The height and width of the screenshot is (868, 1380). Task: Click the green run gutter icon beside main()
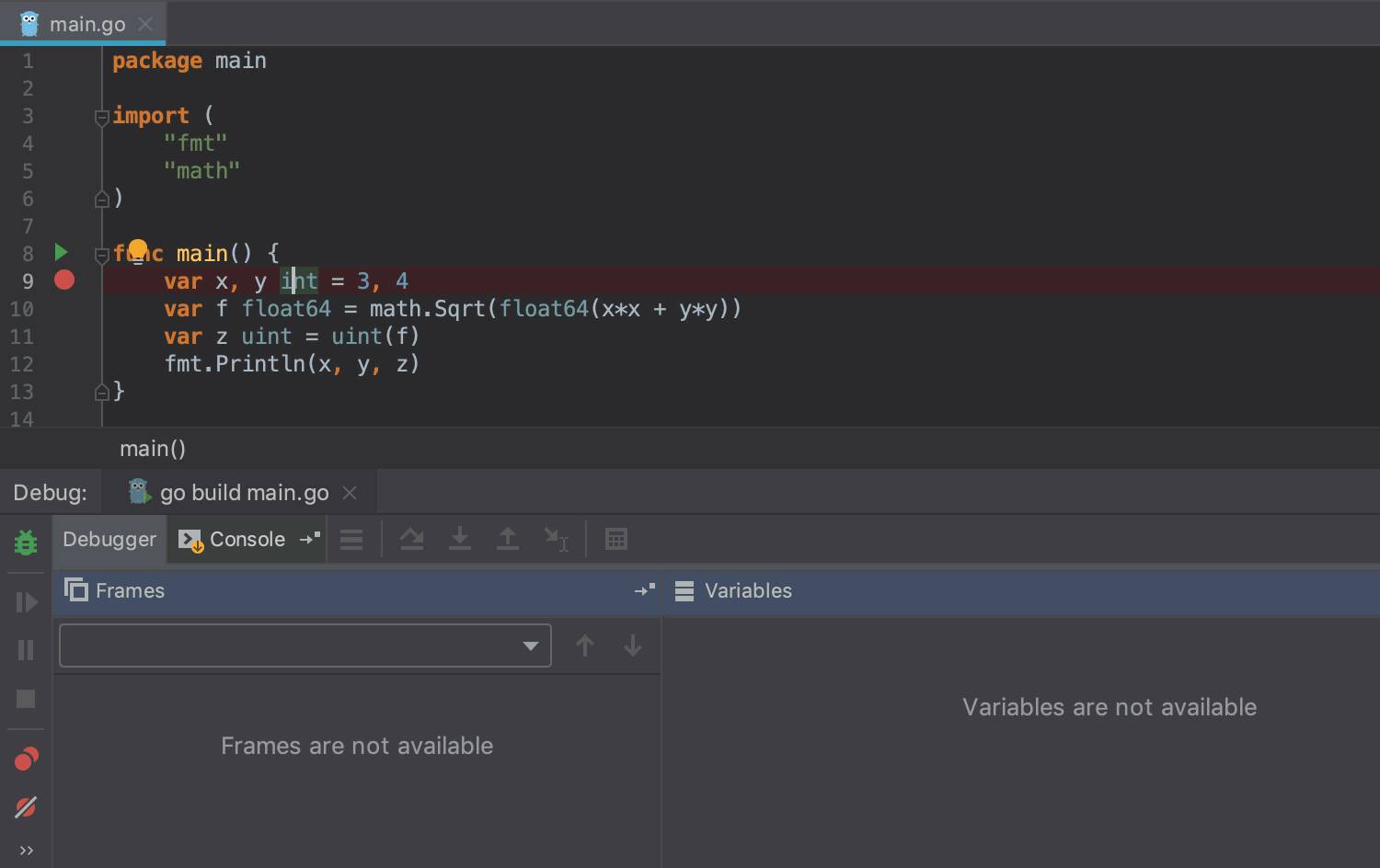click(x=61, y=252)
